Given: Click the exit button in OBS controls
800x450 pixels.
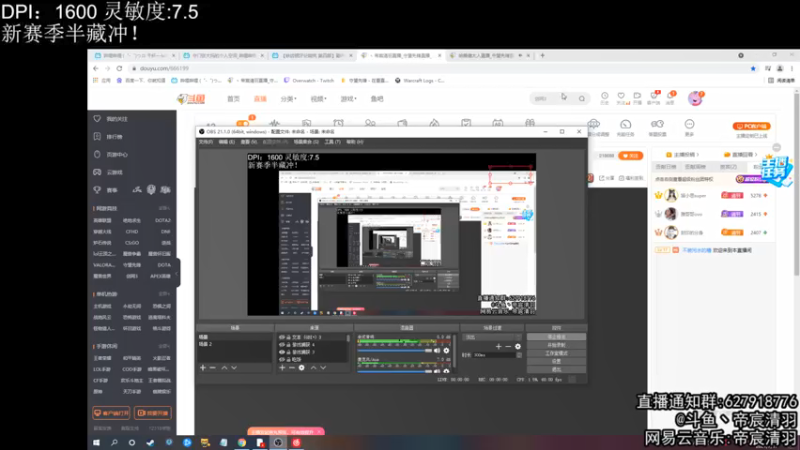Looking at the screenshot, I should [556, 369].
